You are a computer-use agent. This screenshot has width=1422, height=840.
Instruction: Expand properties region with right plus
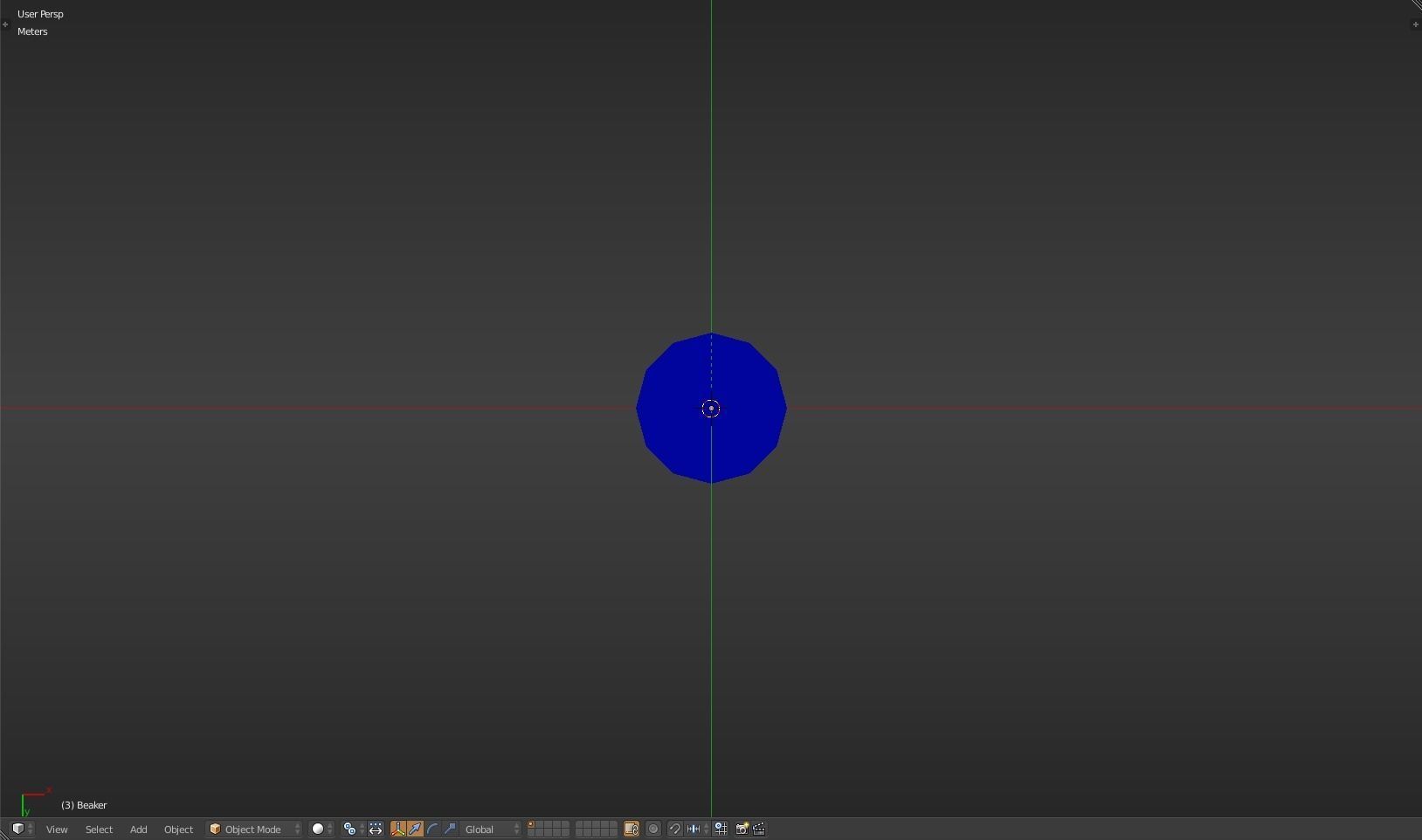[x=1415, y=24]
